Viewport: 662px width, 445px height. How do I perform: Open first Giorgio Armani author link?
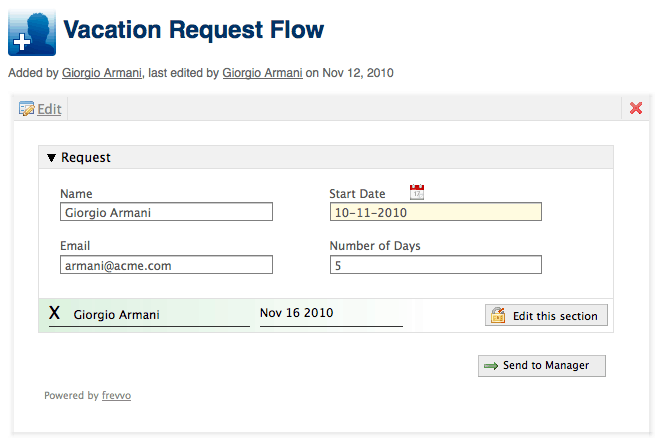(x=102, y=73)
